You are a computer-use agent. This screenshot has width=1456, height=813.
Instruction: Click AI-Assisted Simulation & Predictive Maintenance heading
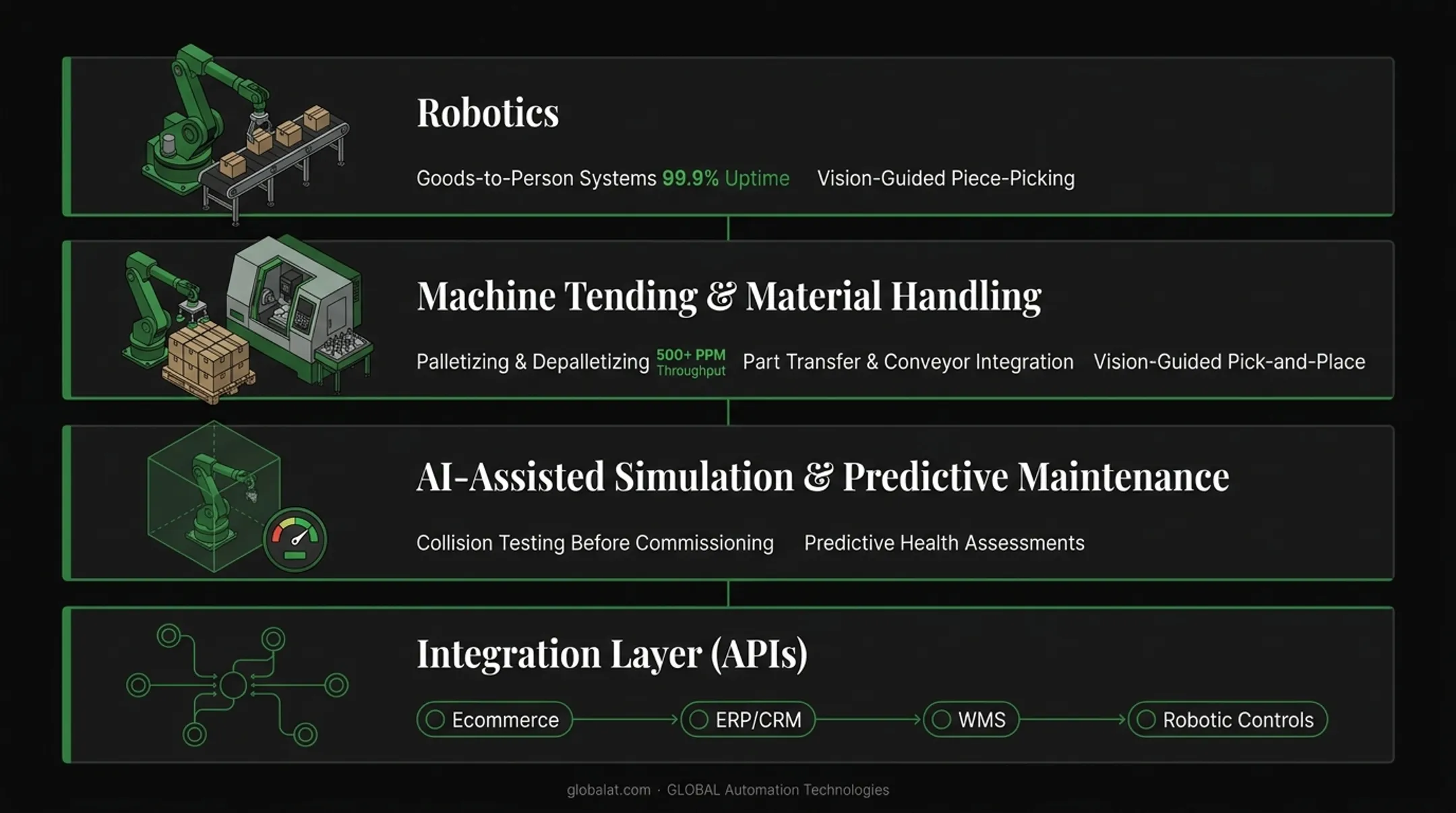point(823,477)
